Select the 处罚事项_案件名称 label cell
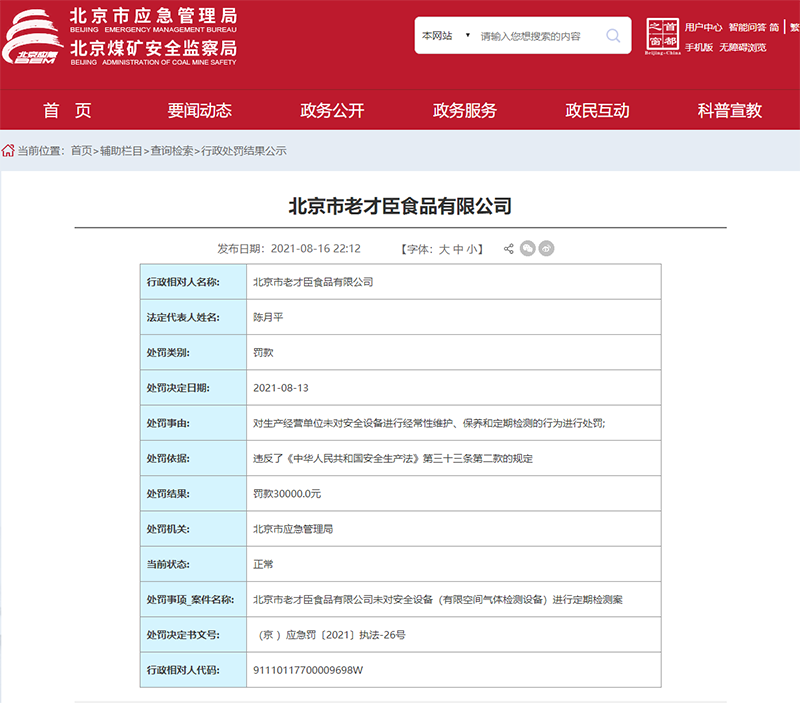This screenshot has height=703, width=800. coord(193,599)
